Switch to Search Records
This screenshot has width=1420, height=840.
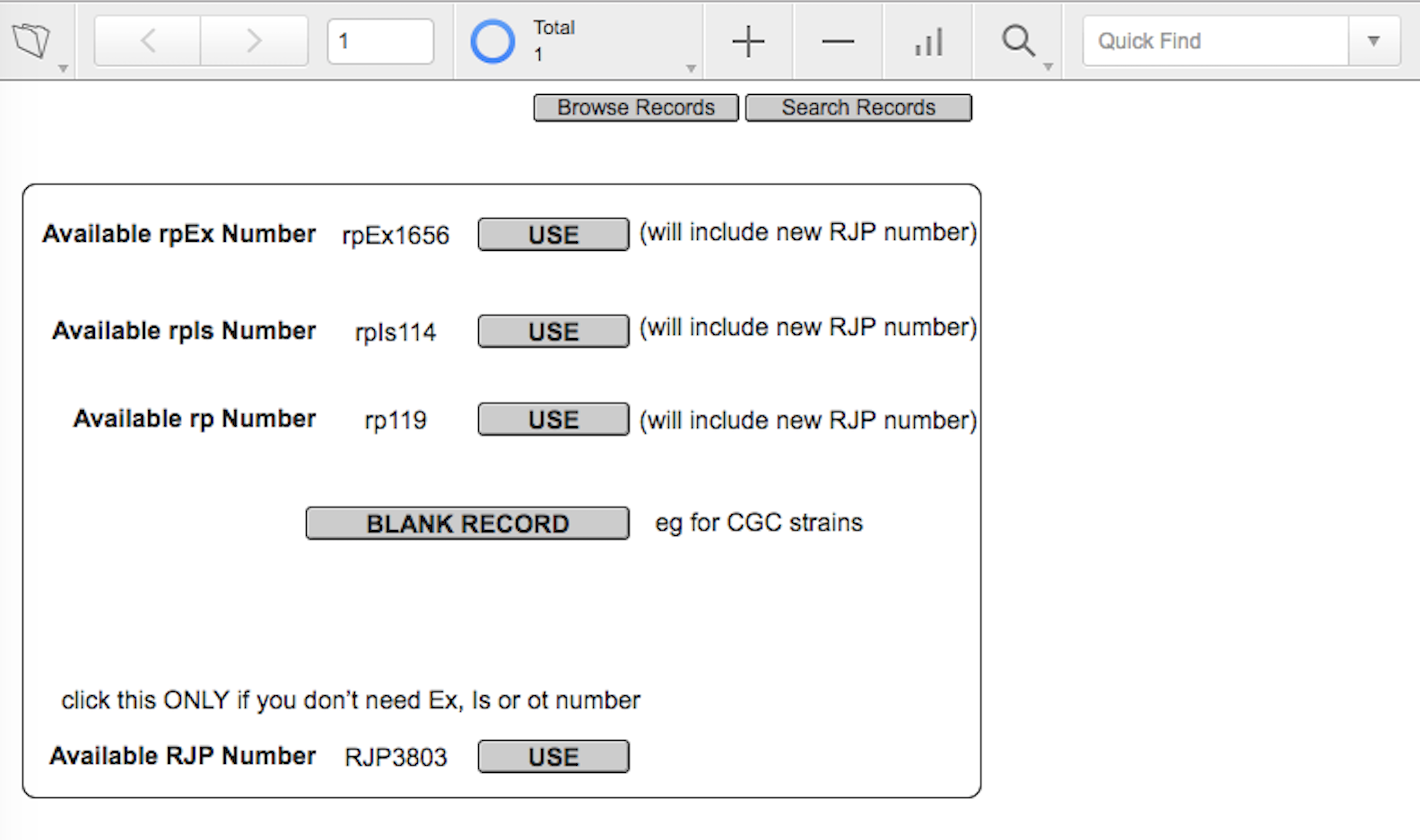pos(858,108)
